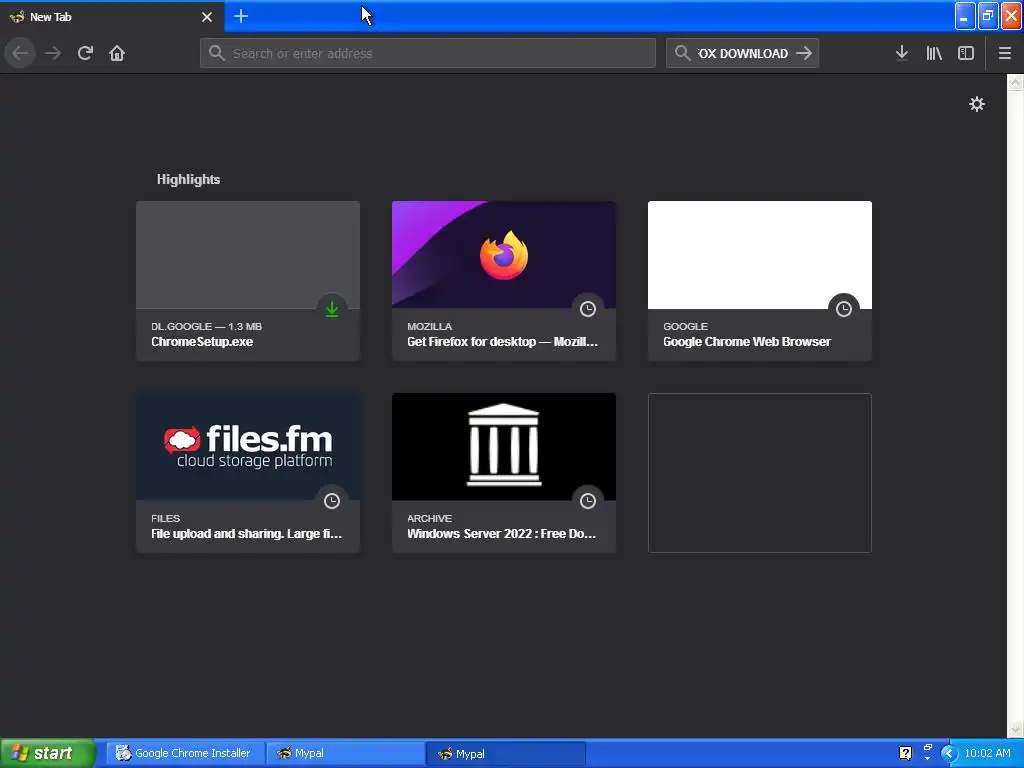Click the Google Chrome Web Browser title
The image size is (1024, 768).
tap(747, 342)
